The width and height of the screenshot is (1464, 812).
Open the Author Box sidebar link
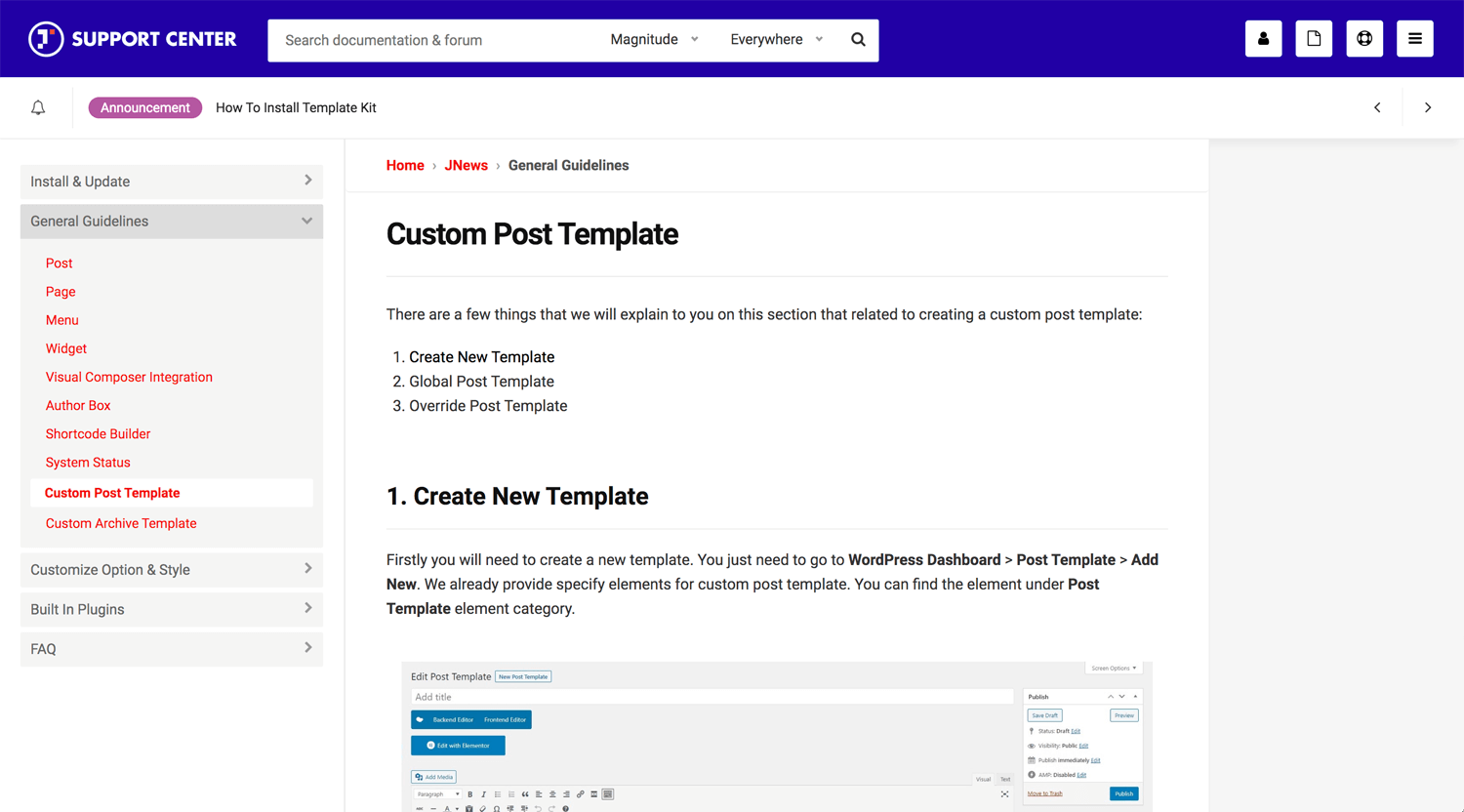(x=78, y=405)
